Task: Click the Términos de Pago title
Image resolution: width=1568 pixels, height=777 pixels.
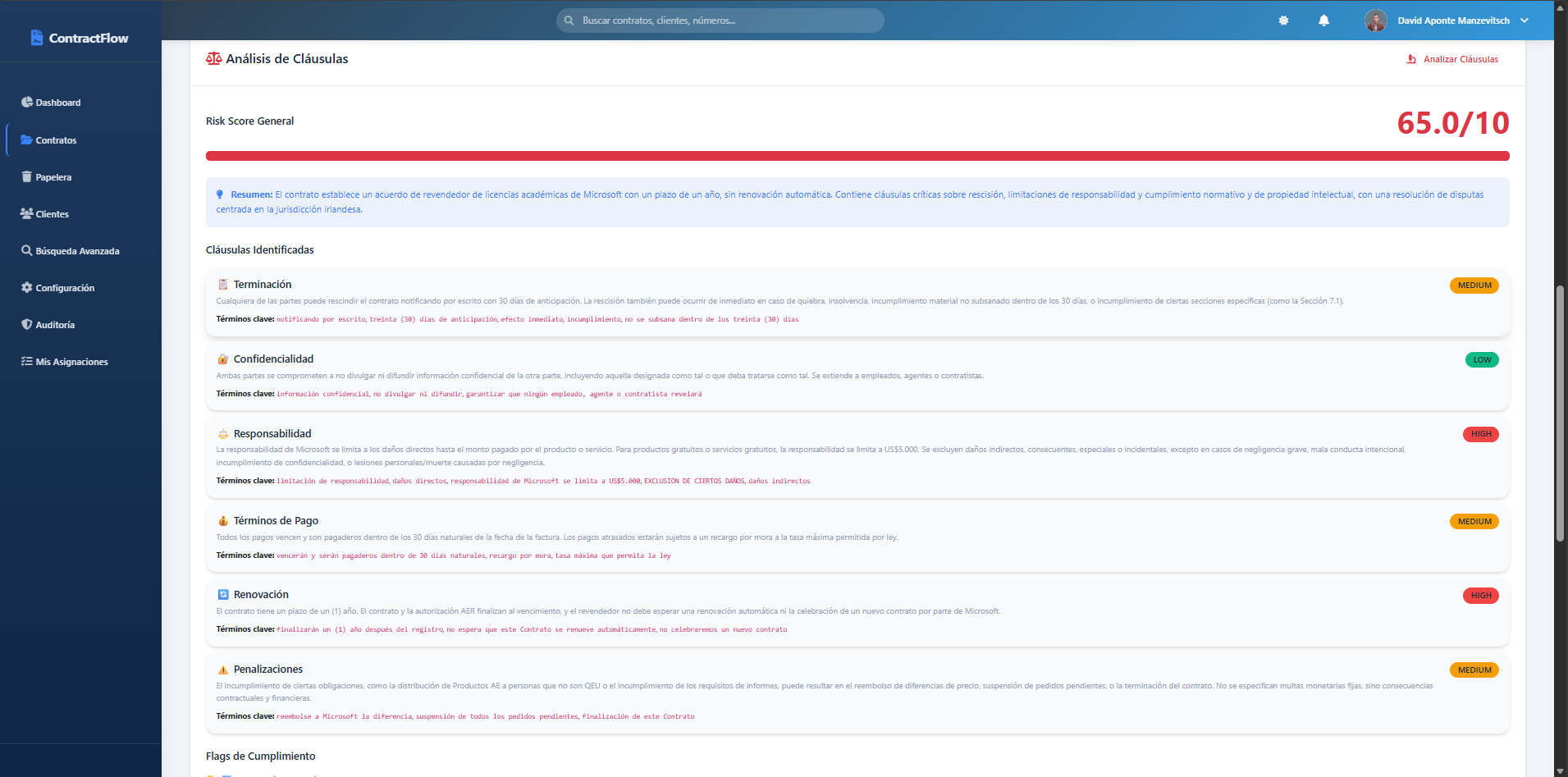Action: pyautogui.click(x=276, y=521)
